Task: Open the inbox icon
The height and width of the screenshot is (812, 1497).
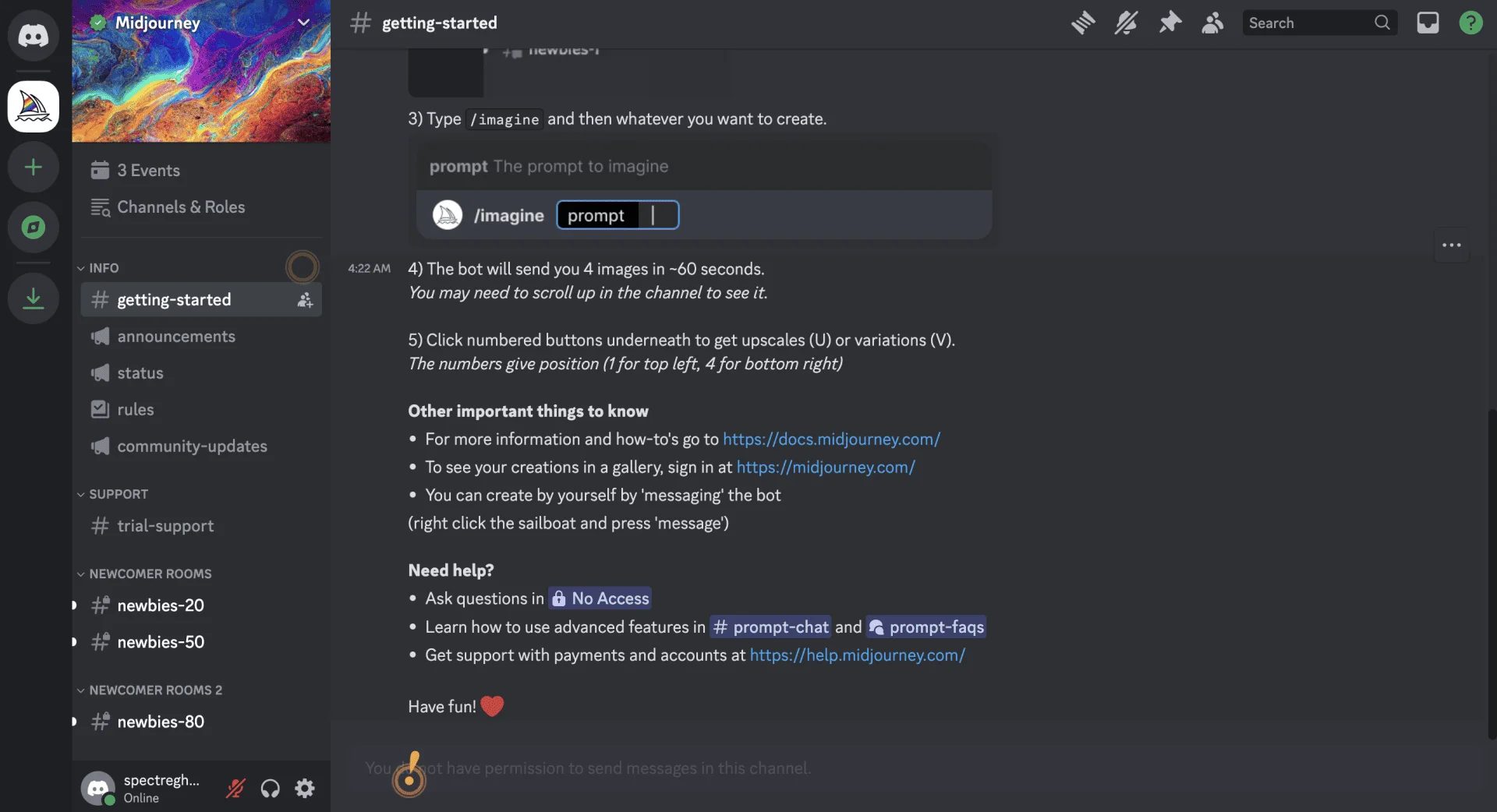Action: click(1428, 23)
